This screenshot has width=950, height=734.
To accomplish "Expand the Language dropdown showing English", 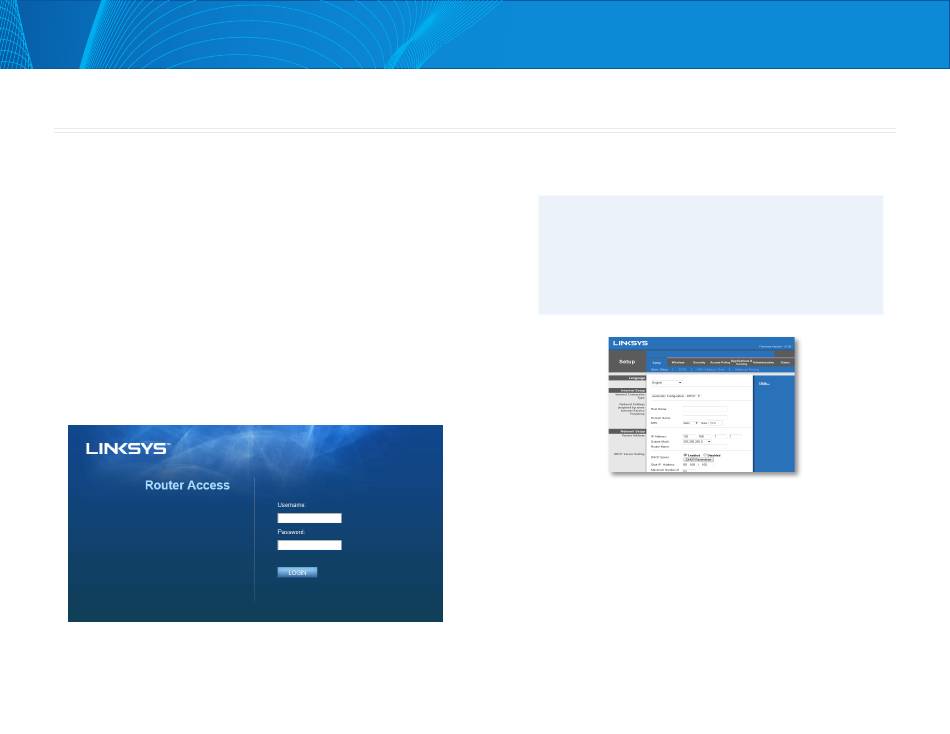I will tap(666, 382).
